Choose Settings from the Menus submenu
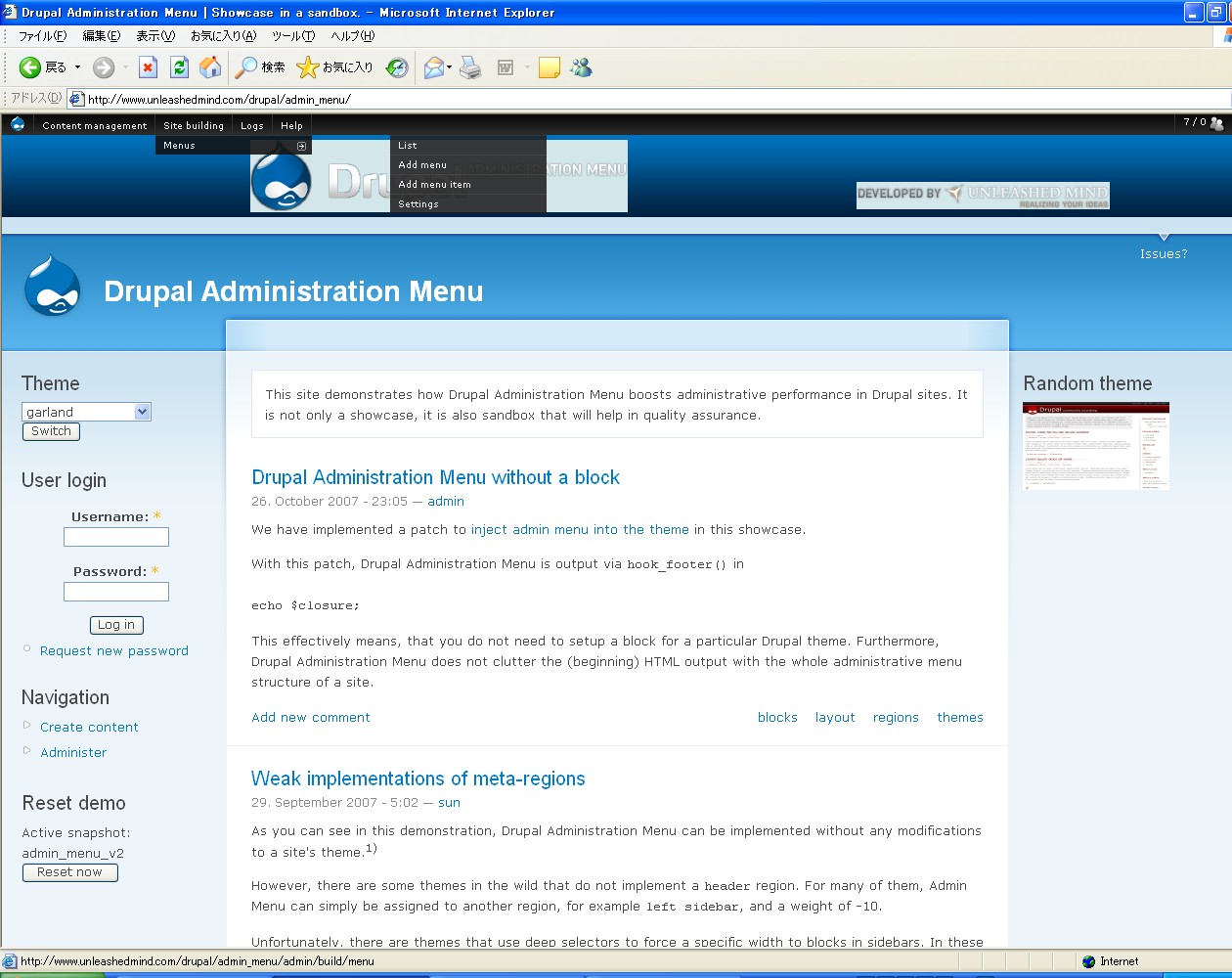 [x=418, y=204]
